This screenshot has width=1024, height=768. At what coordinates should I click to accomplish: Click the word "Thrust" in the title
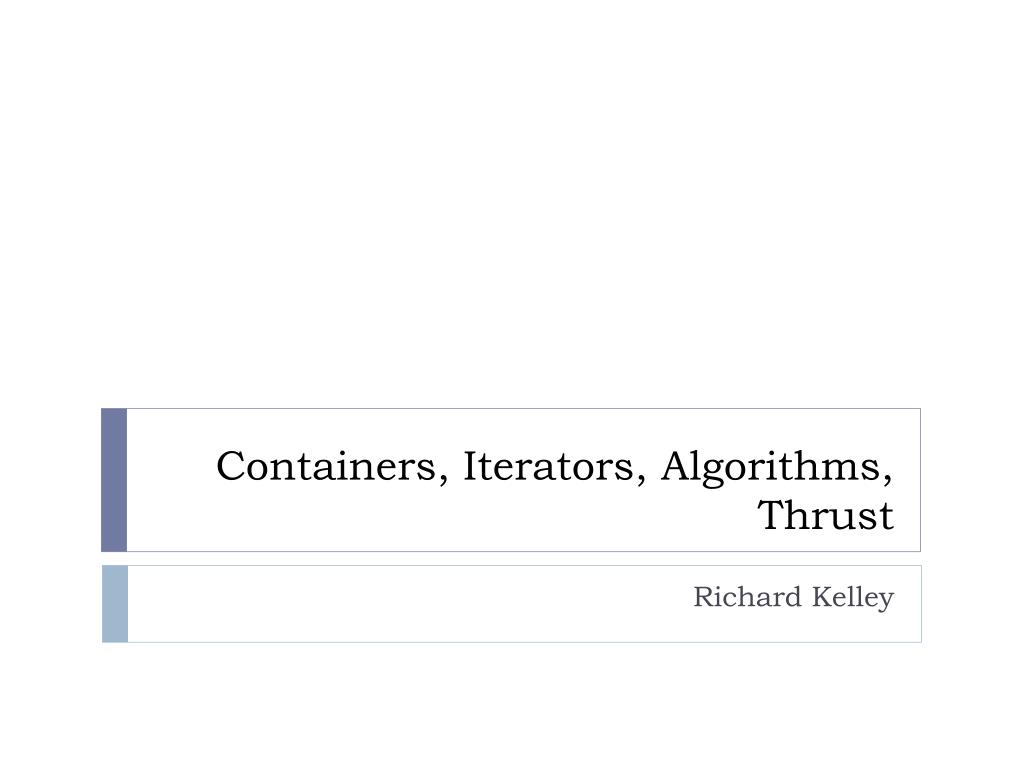click(x=826, y=516)
